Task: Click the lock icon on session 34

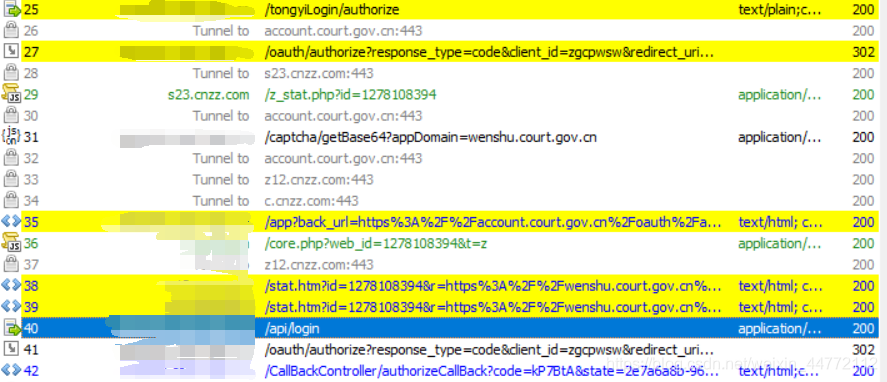Action: point(11,200)
